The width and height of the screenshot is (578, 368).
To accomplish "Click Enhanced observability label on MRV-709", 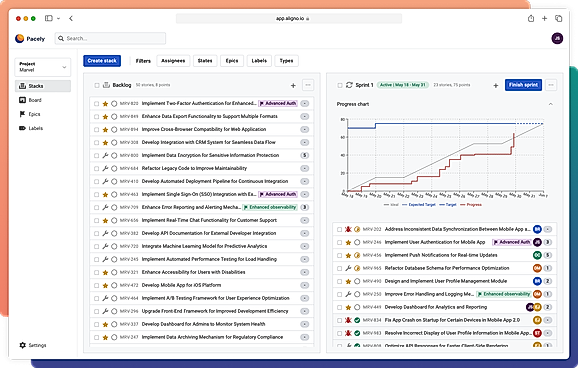I will [x=270, y=207].
